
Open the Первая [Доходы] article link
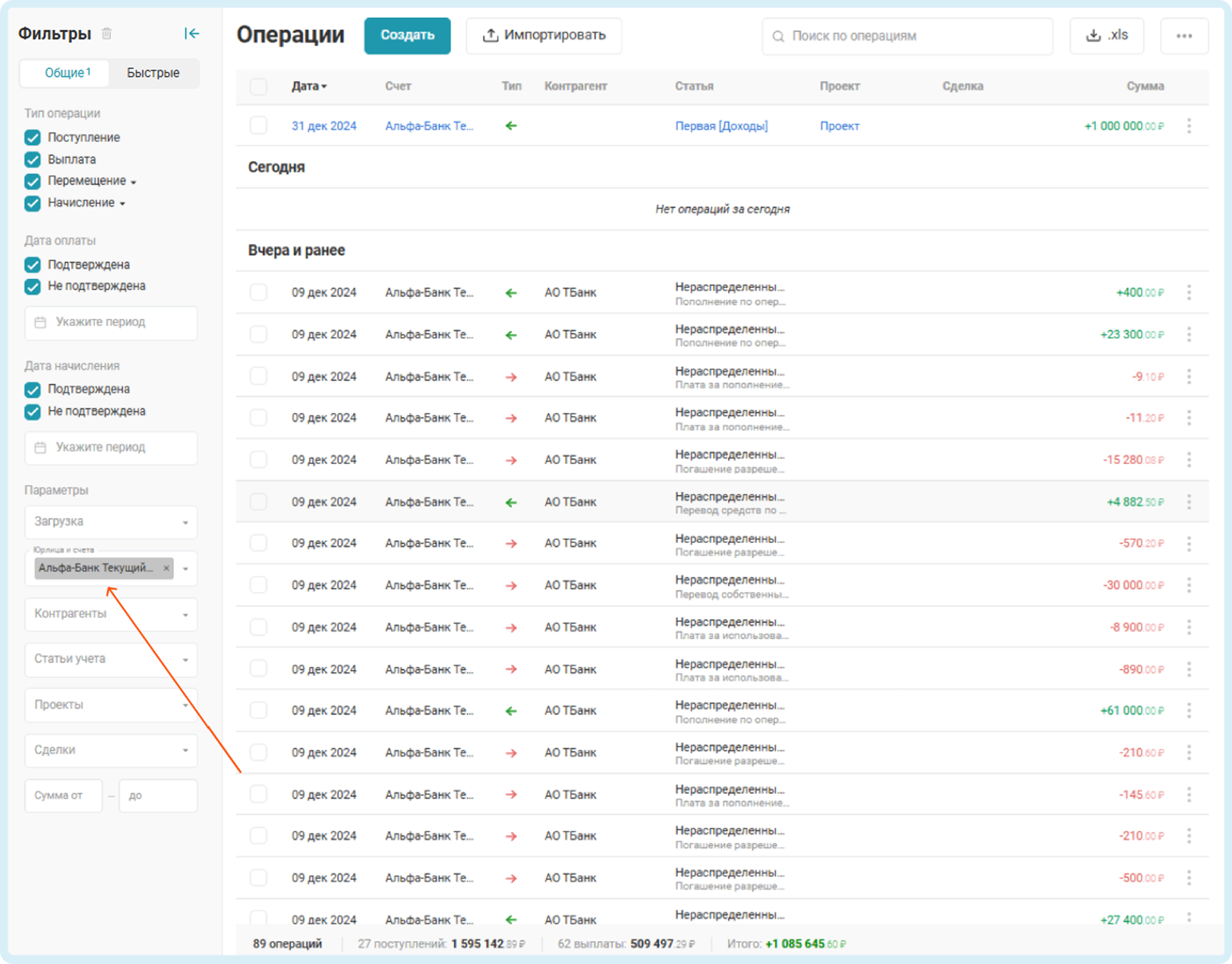tap(721, 126)
